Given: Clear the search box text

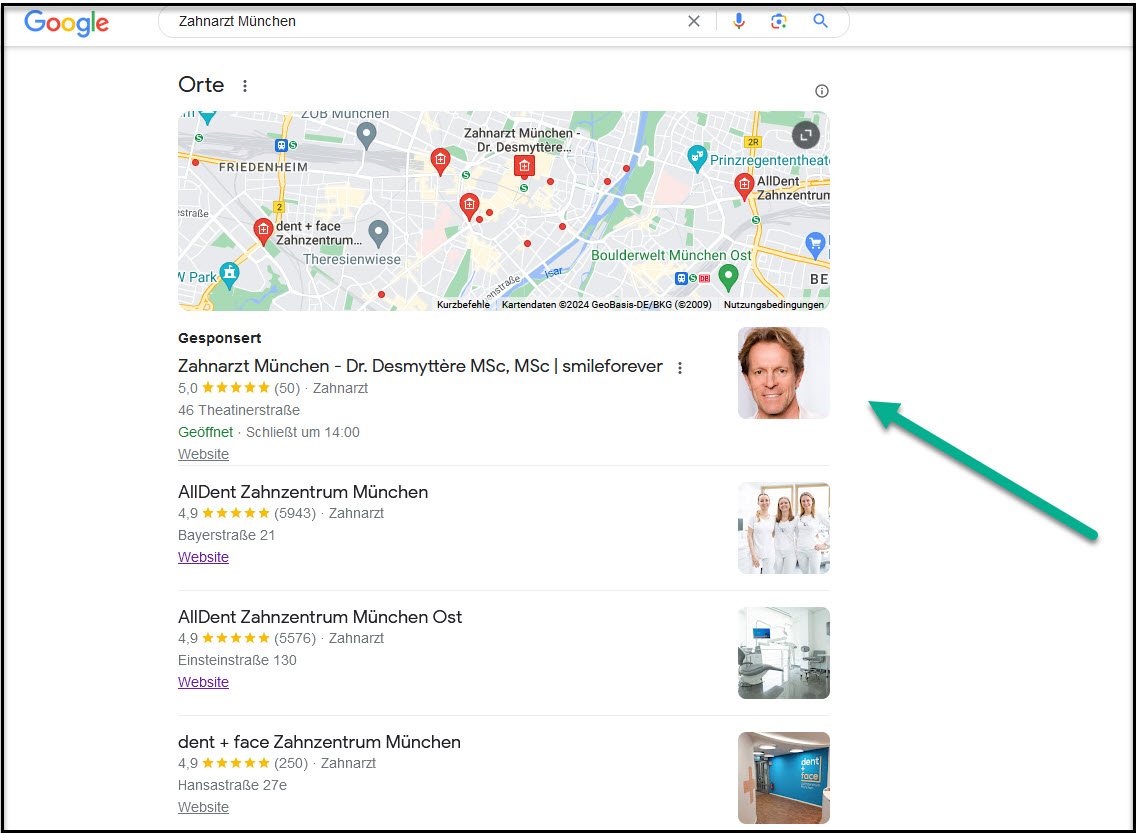Looking at the screenshot, I should 693,21.
